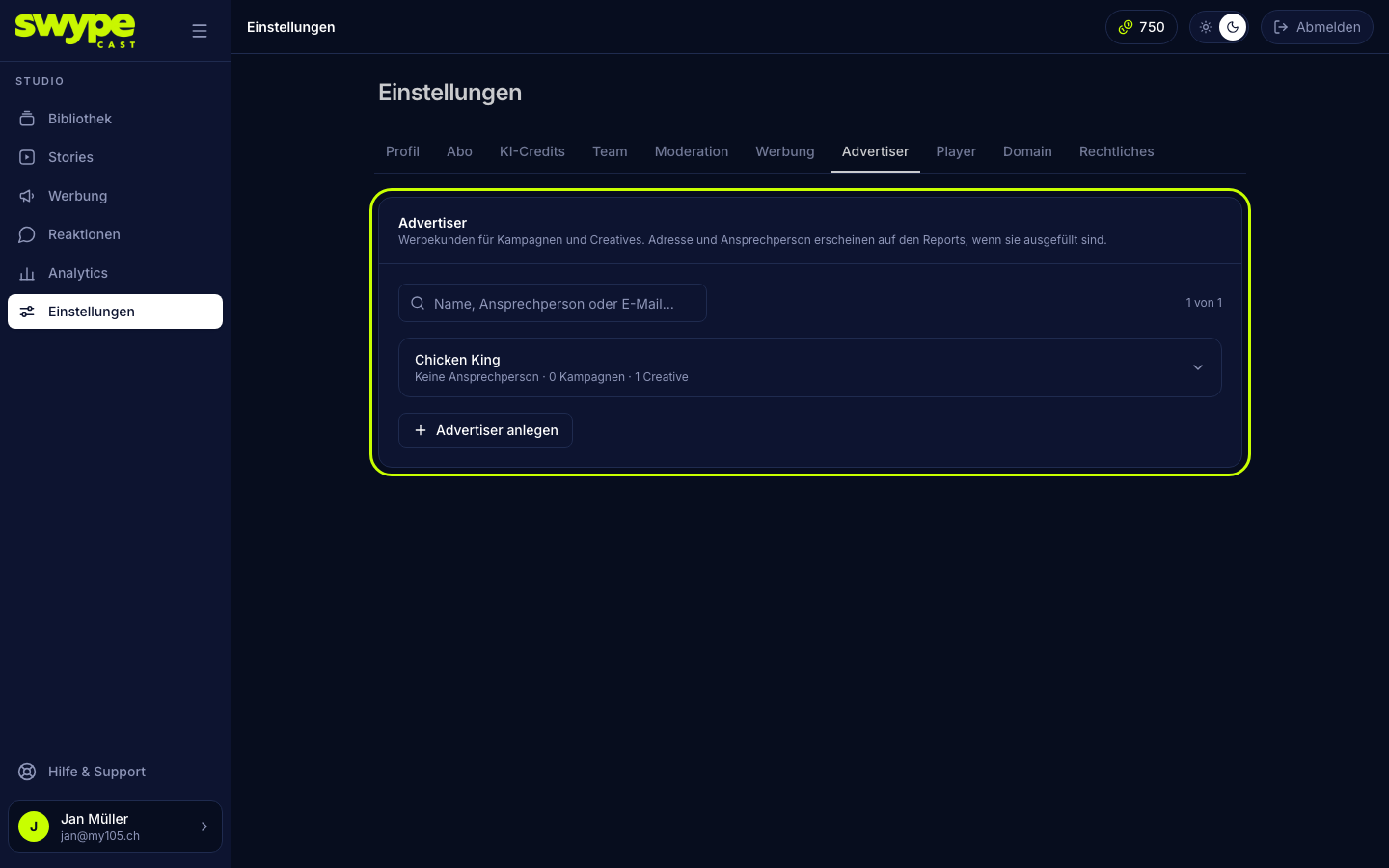Go to Stories in the sidebar
This screenshot has height=868, width=1389.
tap(115, 157)
